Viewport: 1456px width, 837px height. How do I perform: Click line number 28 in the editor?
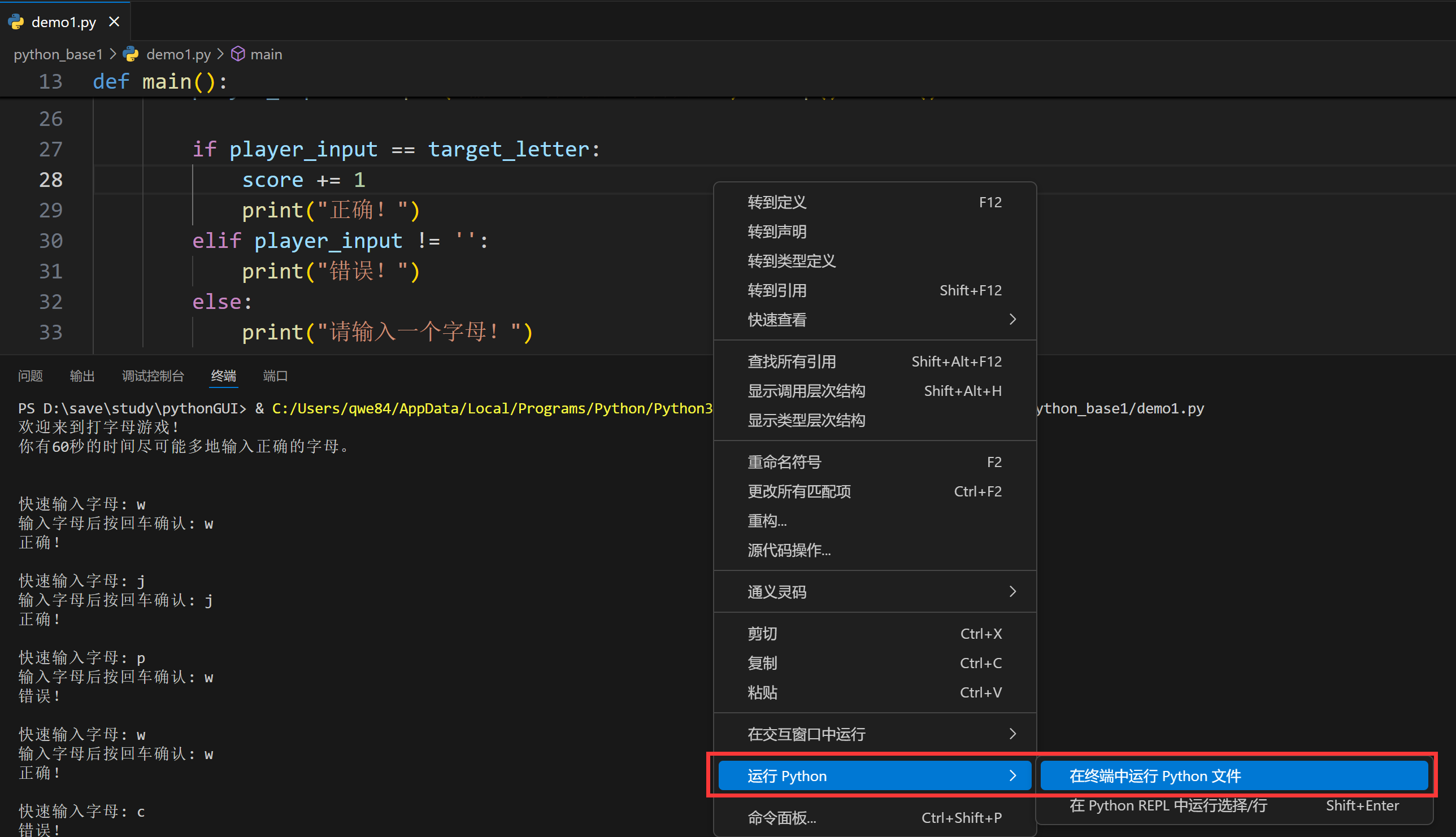pyautogui.click(x=51, y=180)
